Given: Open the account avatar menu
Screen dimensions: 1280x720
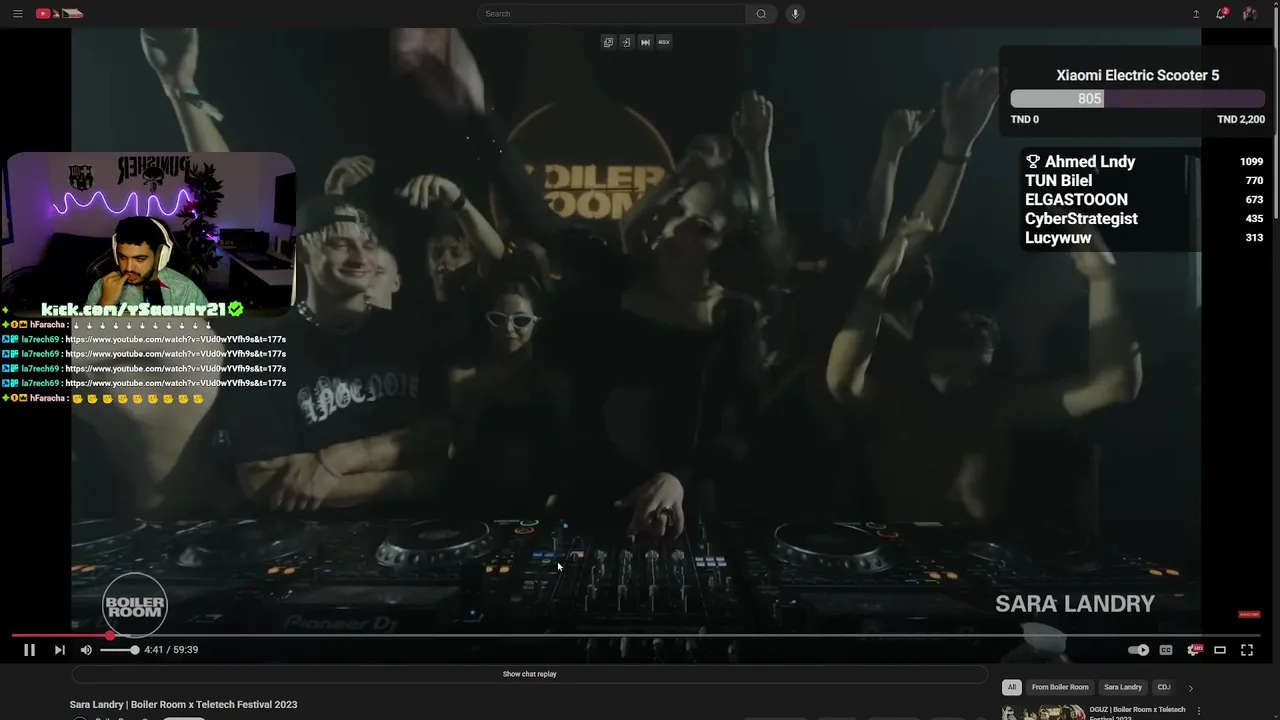Looking at the screenshot, I should click(x=1250, y=14).
